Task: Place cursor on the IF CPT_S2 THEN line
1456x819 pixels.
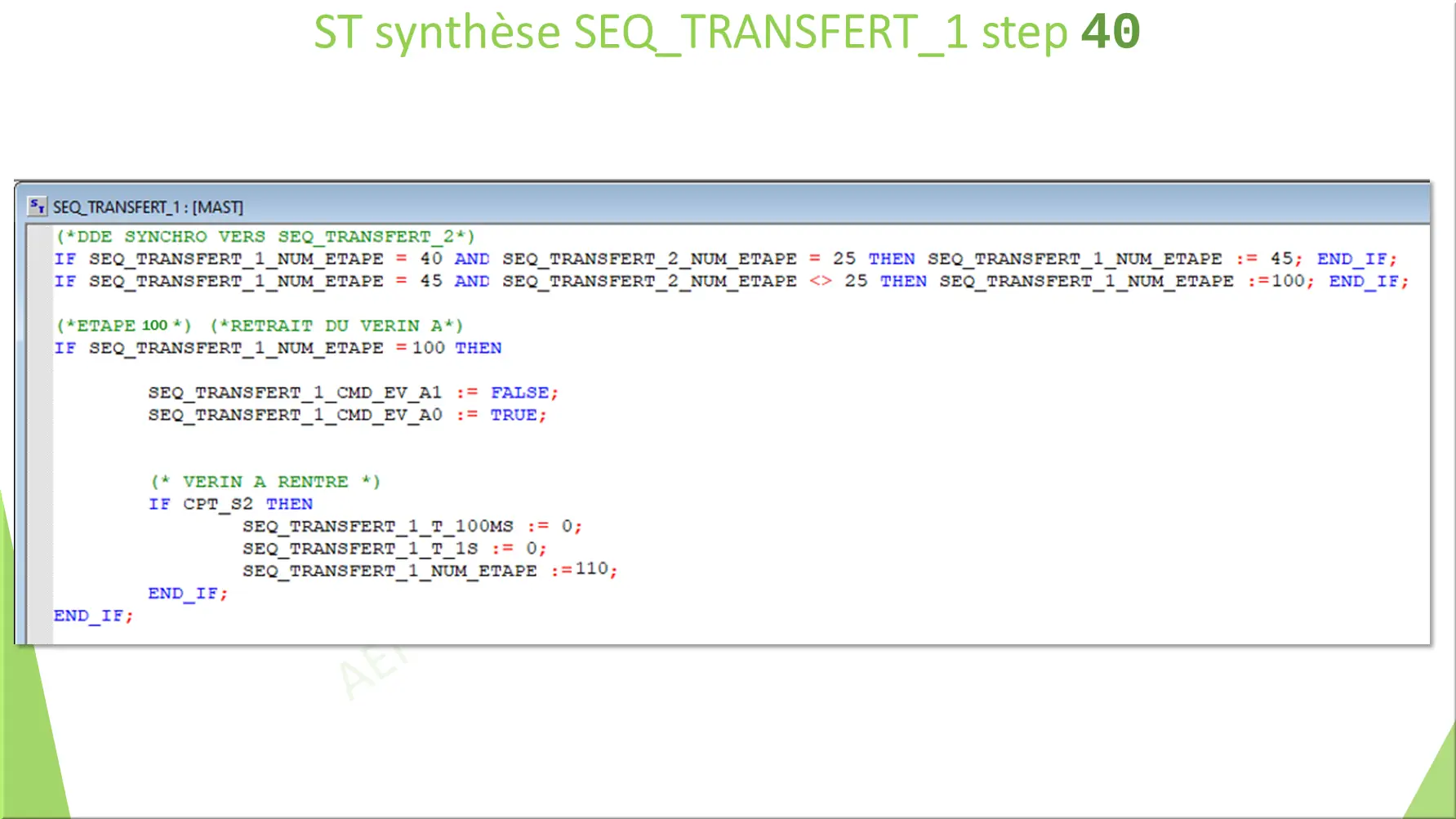Action: (x=231, y=504)
